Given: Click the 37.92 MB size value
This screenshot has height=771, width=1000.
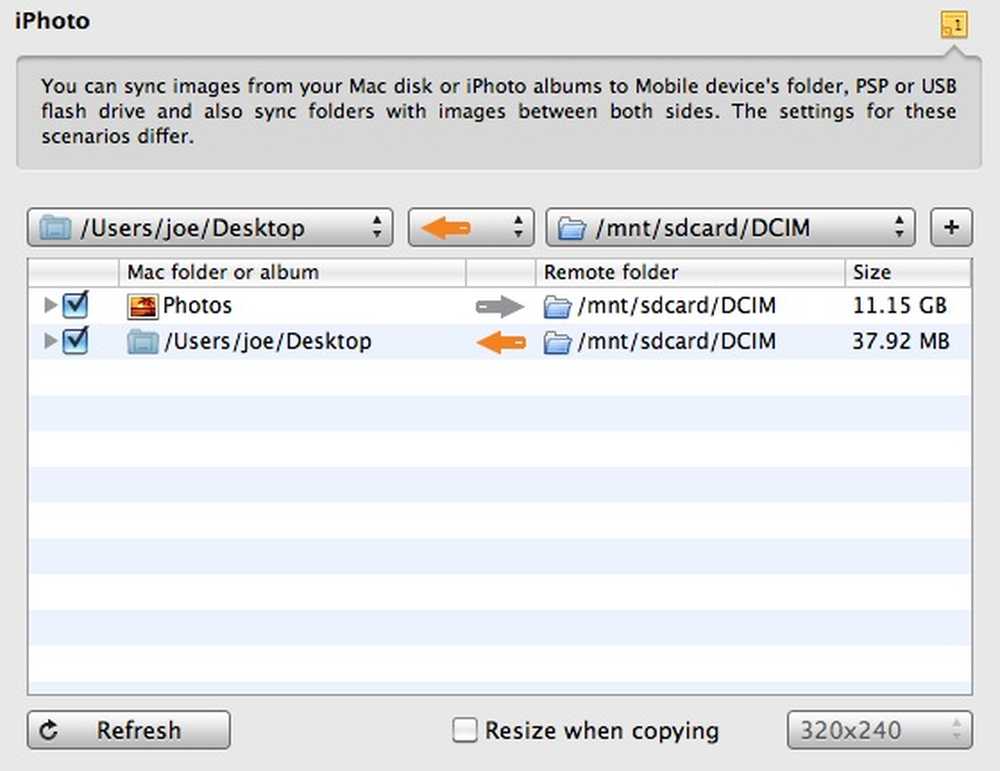Looking at the screenshot, I should pos(901,341).
